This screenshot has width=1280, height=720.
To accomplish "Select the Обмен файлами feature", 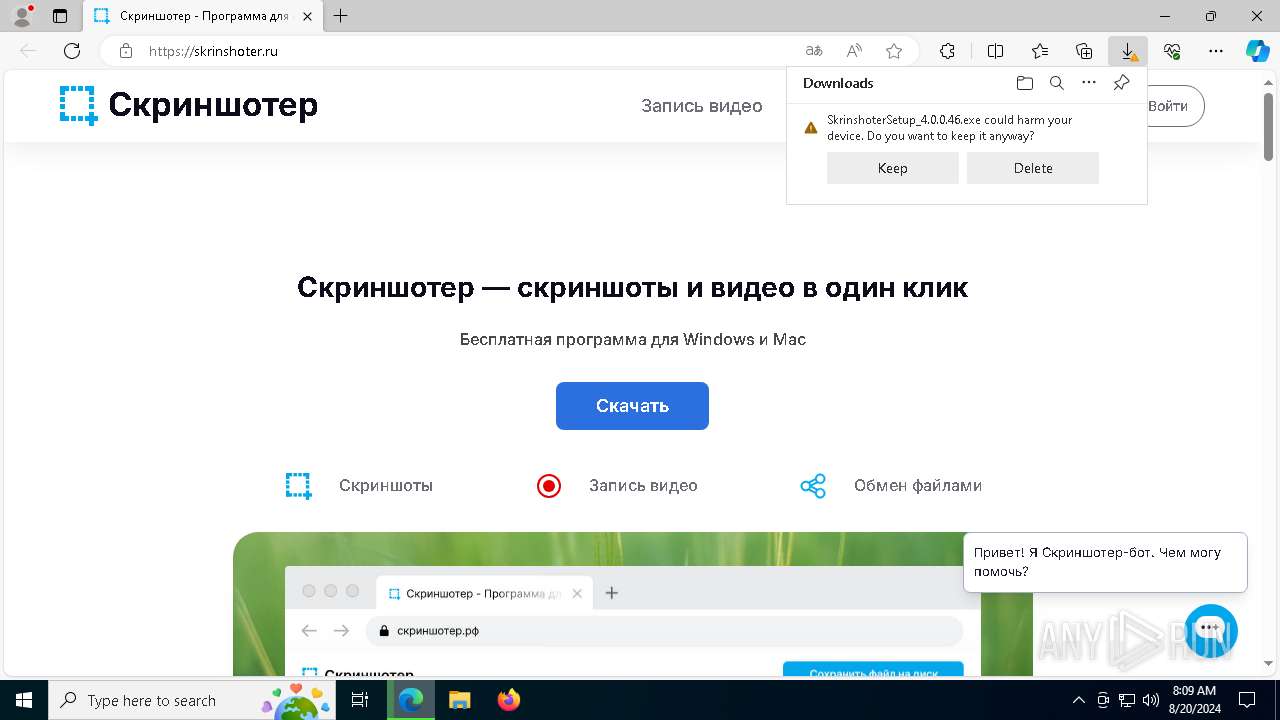I will click(x=891, y=486).
